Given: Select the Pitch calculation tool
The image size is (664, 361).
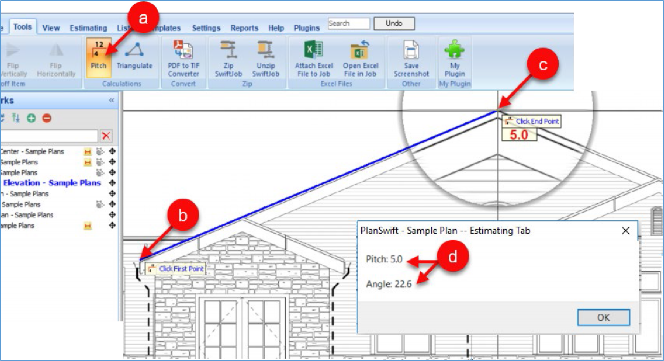Looking at the screenshot, I should [x=99, y=57].
